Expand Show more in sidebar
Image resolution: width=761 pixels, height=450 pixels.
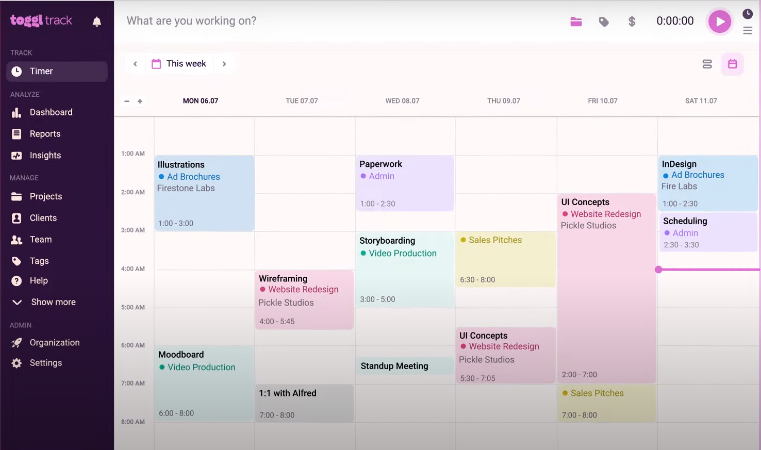[52, 302]
